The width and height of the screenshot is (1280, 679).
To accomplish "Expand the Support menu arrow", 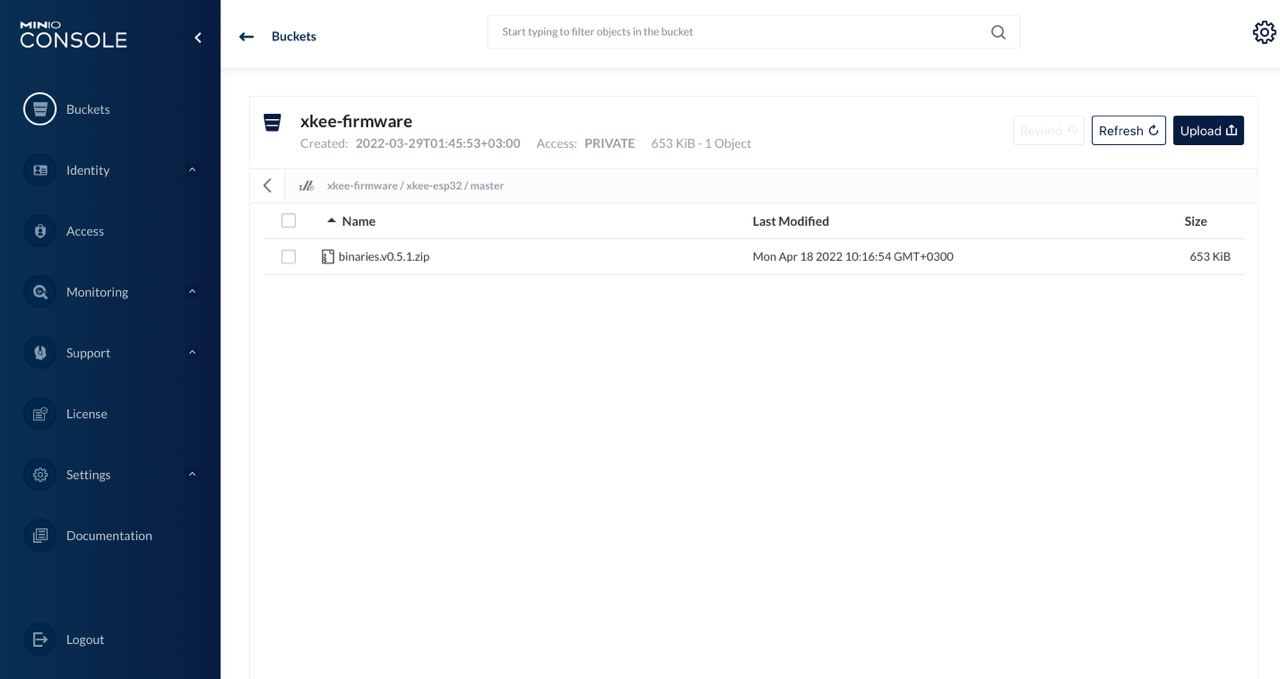I will pos(192,353).
